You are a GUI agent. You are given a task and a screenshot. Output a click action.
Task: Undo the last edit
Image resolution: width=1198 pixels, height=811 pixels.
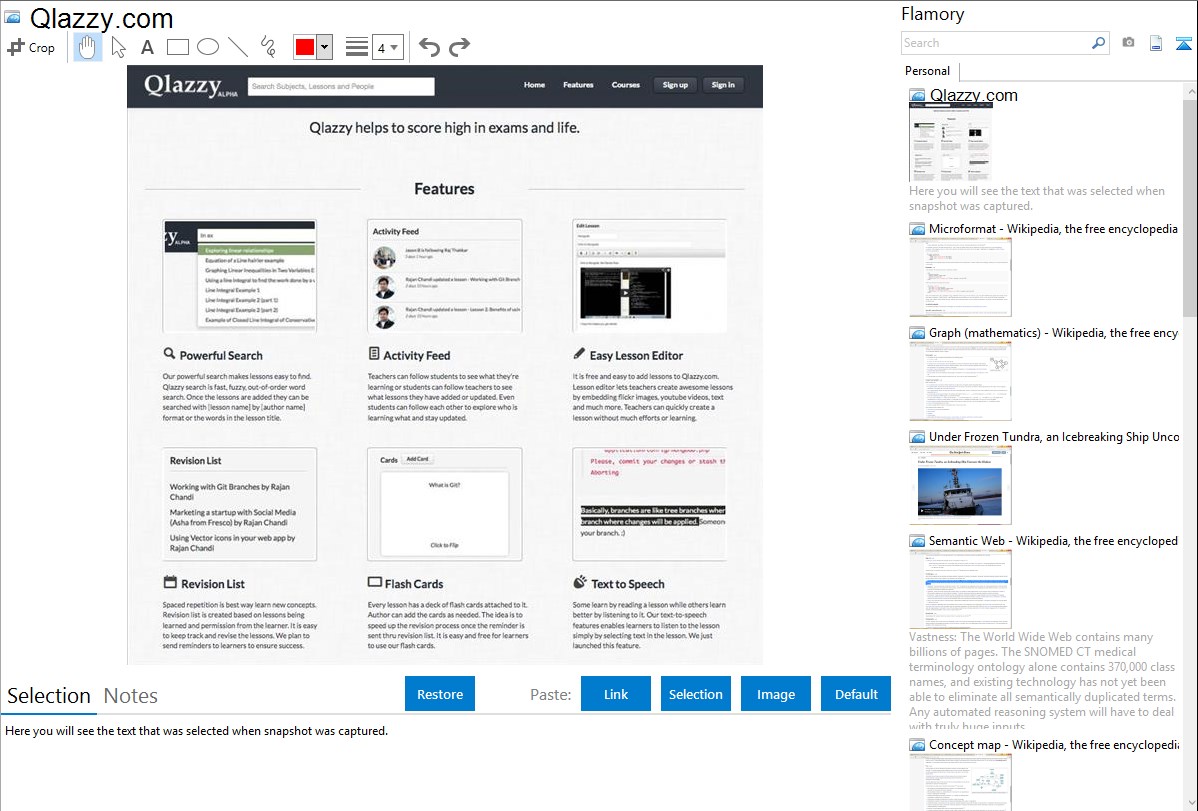[429, 47]
